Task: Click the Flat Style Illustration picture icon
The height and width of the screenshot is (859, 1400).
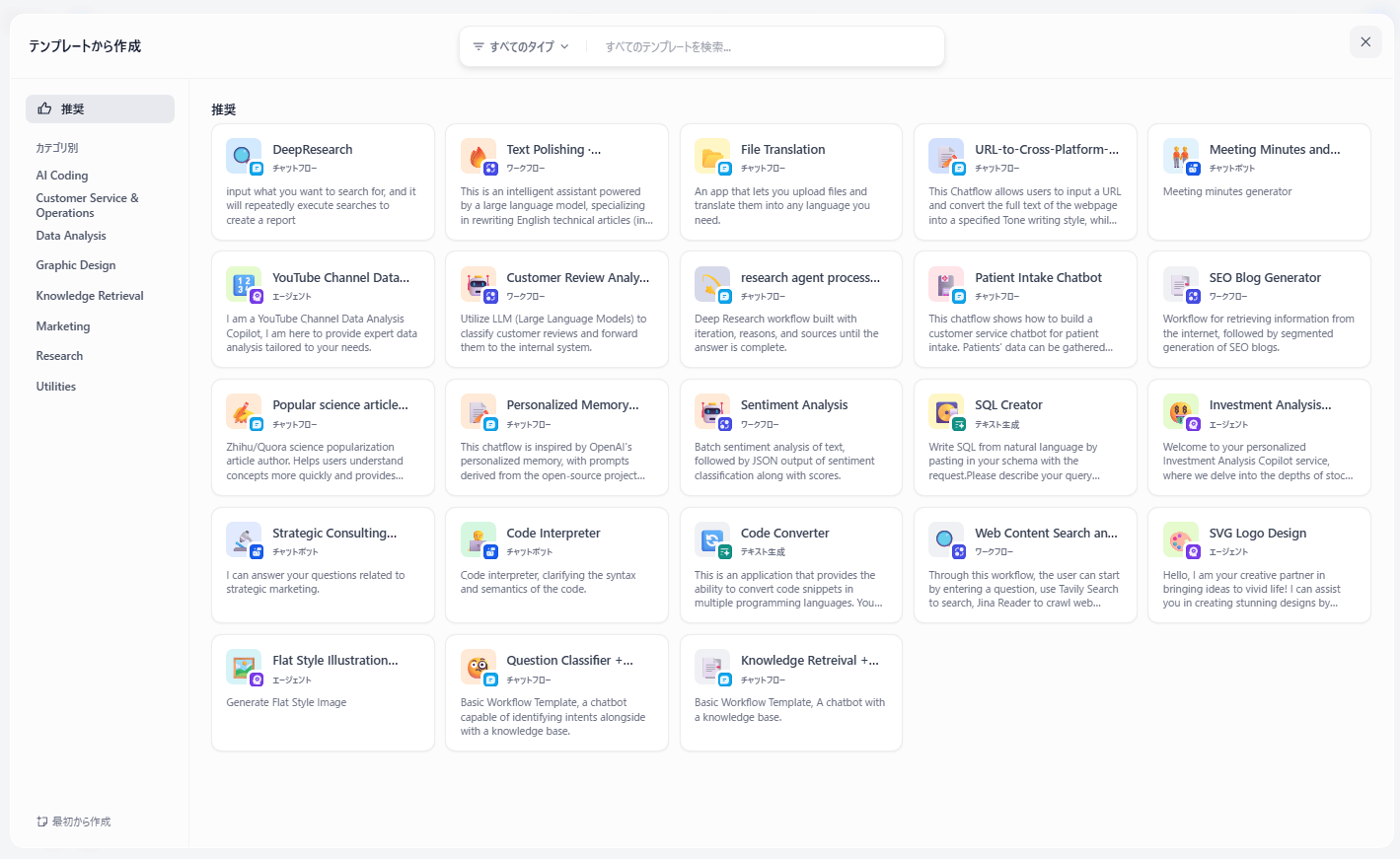Action: (243, 667)
